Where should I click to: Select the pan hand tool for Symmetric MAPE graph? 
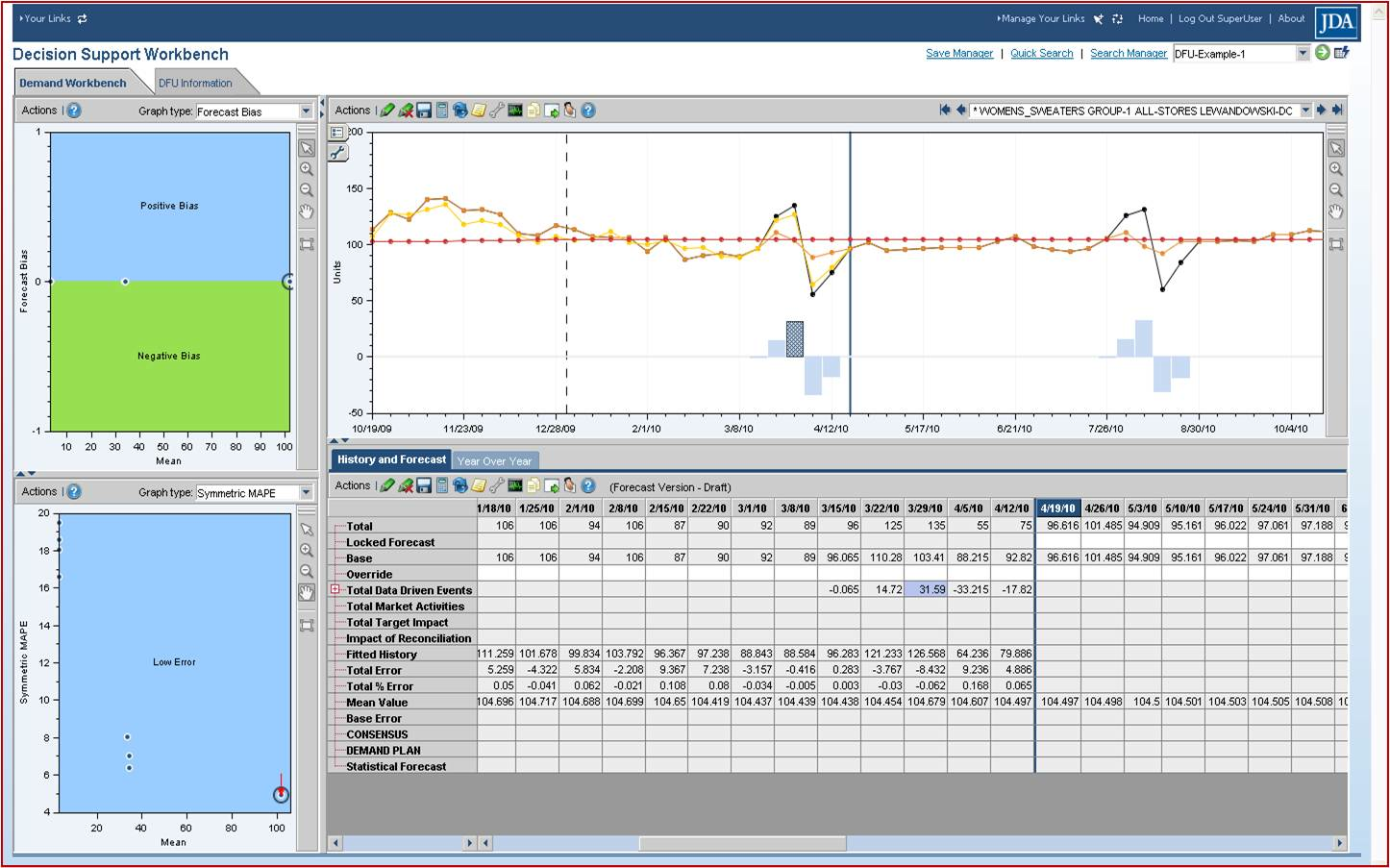coord(307,592)
